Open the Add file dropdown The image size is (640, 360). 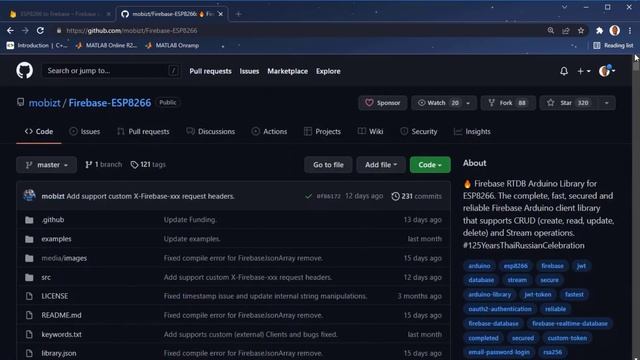tap(381, 165)
